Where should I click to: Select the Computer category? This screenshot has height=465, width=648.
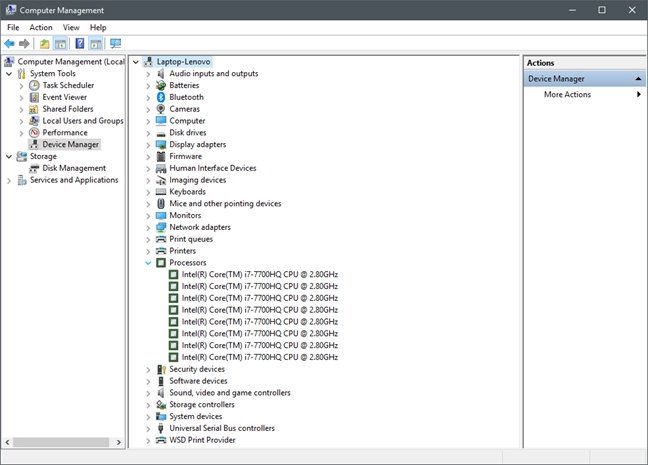[x=187, y=121]
